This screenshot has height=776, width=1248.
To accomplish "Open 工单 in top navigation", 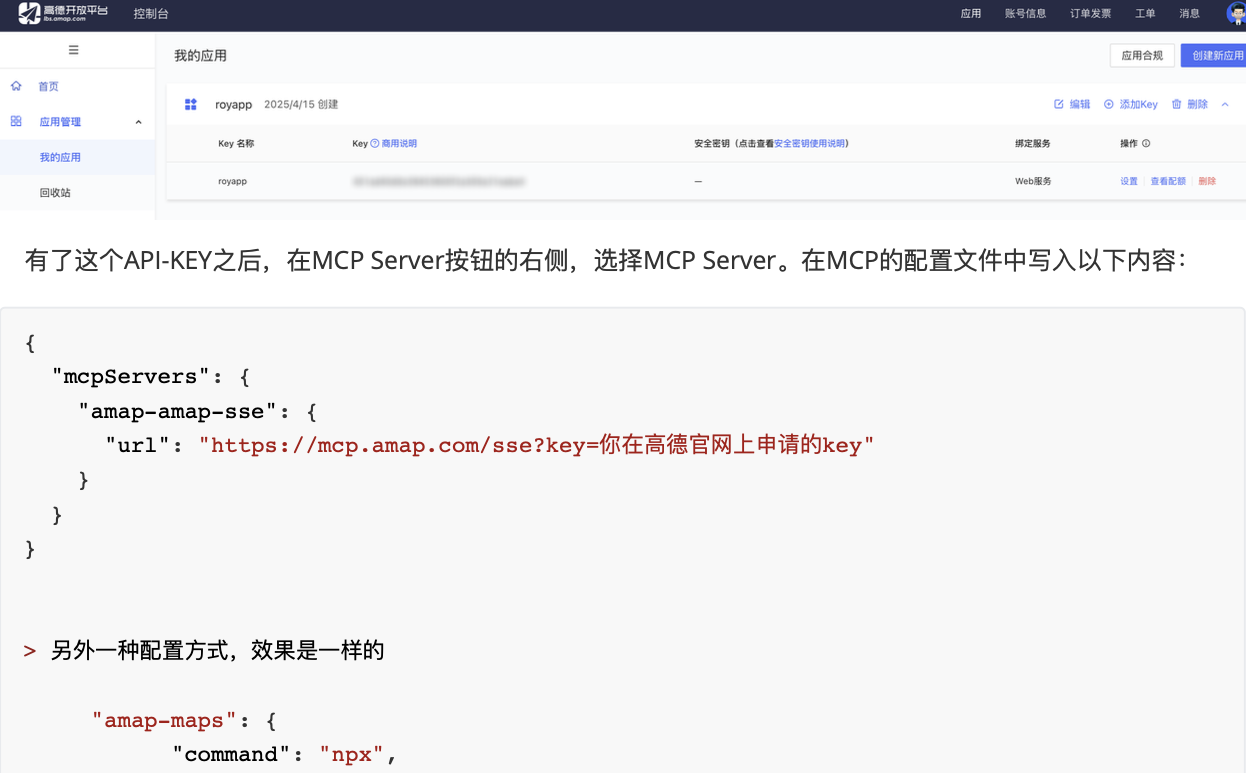I will tap(1145, 14).
